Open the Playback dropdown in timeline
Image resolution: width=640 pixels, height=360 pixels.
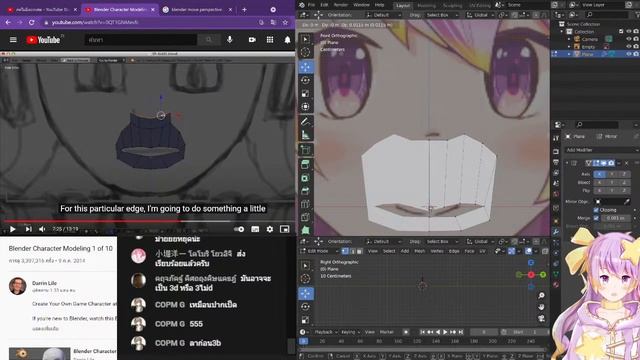(325, 332)
